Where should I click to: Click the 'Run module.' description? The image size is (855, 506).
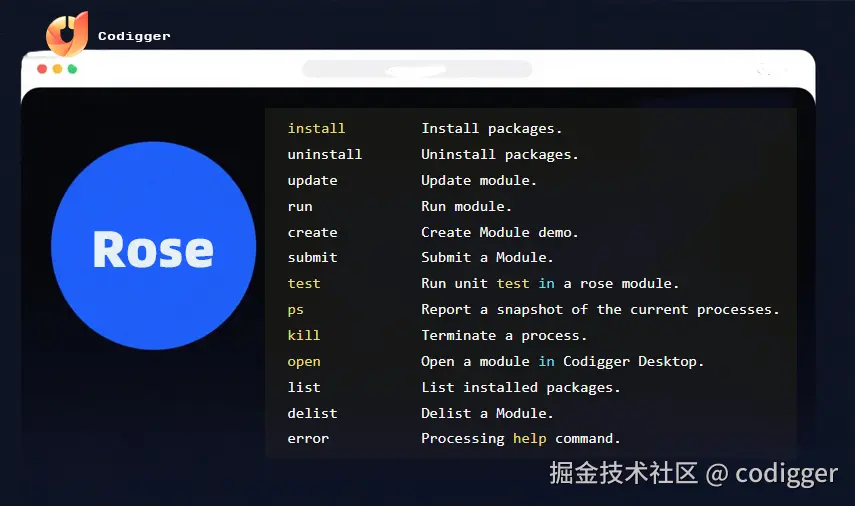[x=466, y=207]
